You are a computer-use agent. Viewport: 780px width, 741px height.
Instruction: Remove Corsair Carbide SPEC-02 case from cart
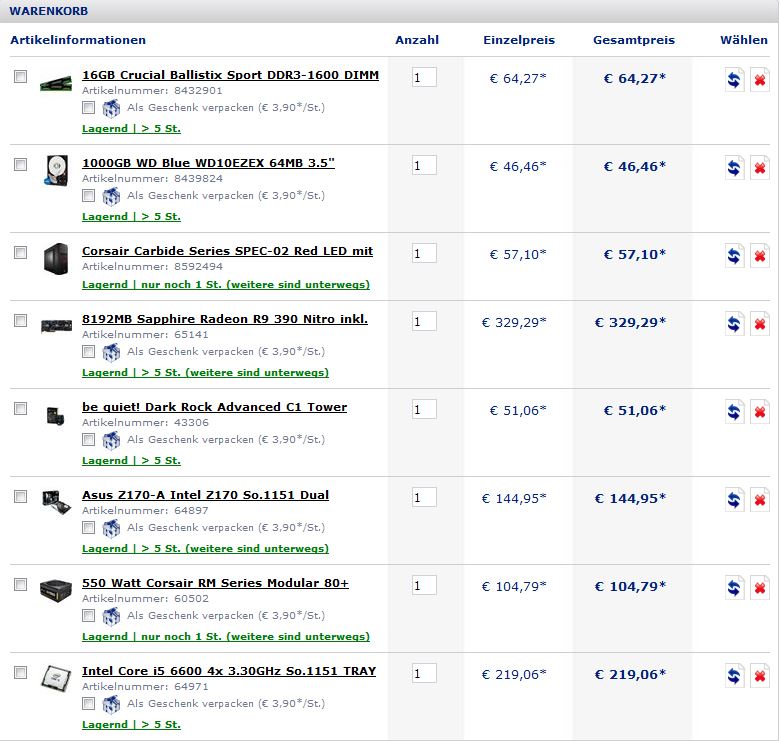760,256
